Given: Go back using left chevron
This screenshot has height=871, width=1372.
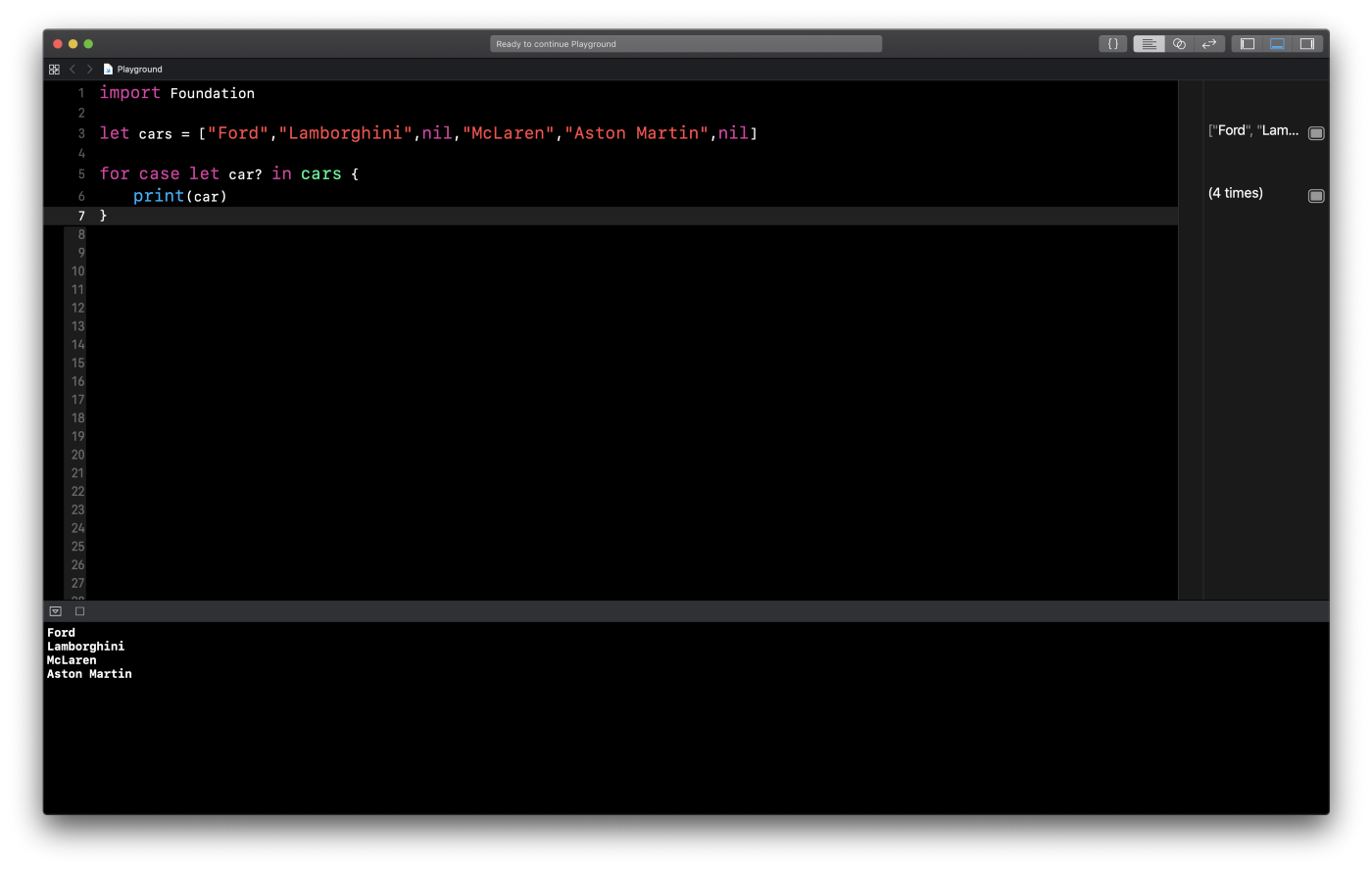Looking at the screenshot, I should coord(73,70).
